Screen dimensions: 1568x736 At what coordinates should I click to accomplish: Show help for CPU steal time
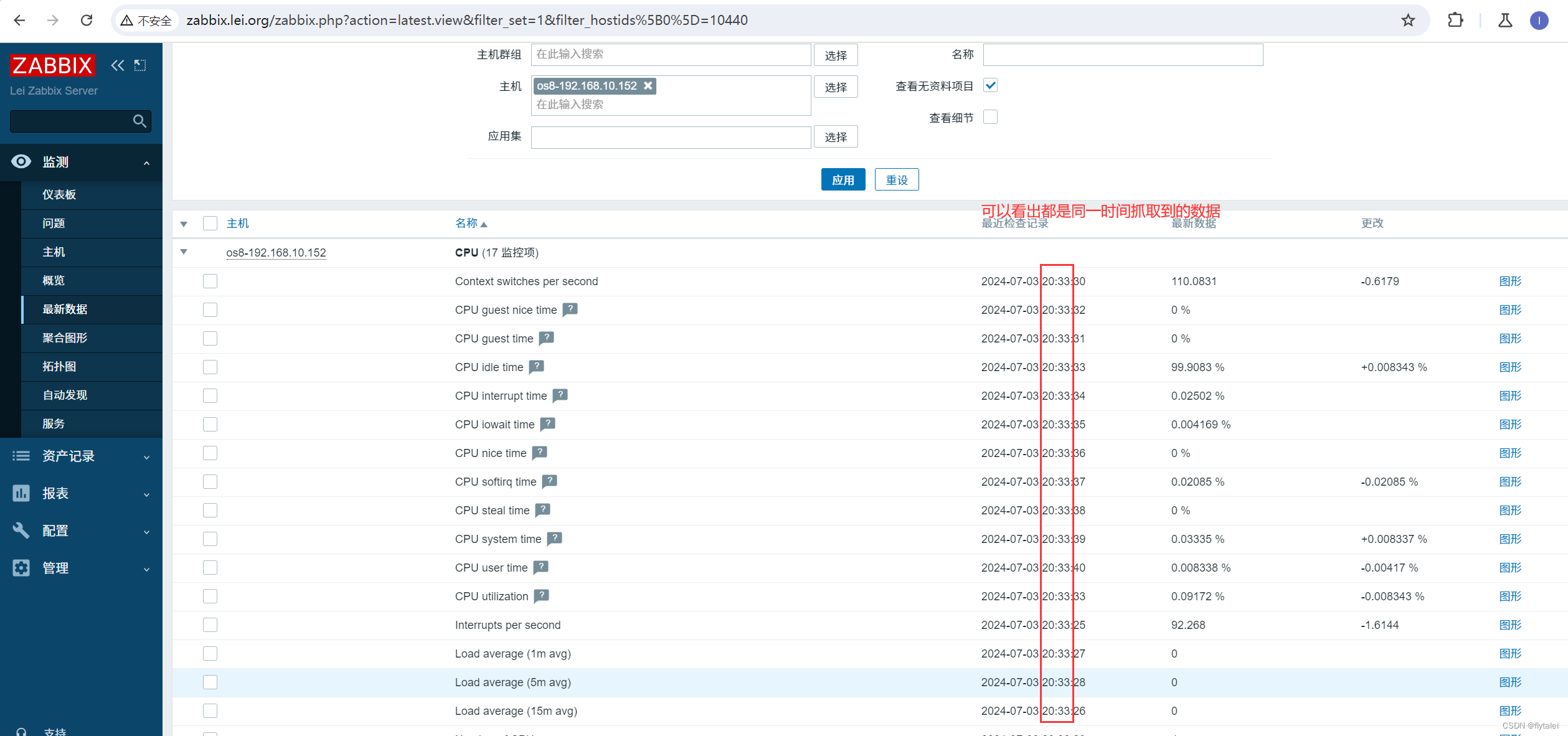click(542, 510)
